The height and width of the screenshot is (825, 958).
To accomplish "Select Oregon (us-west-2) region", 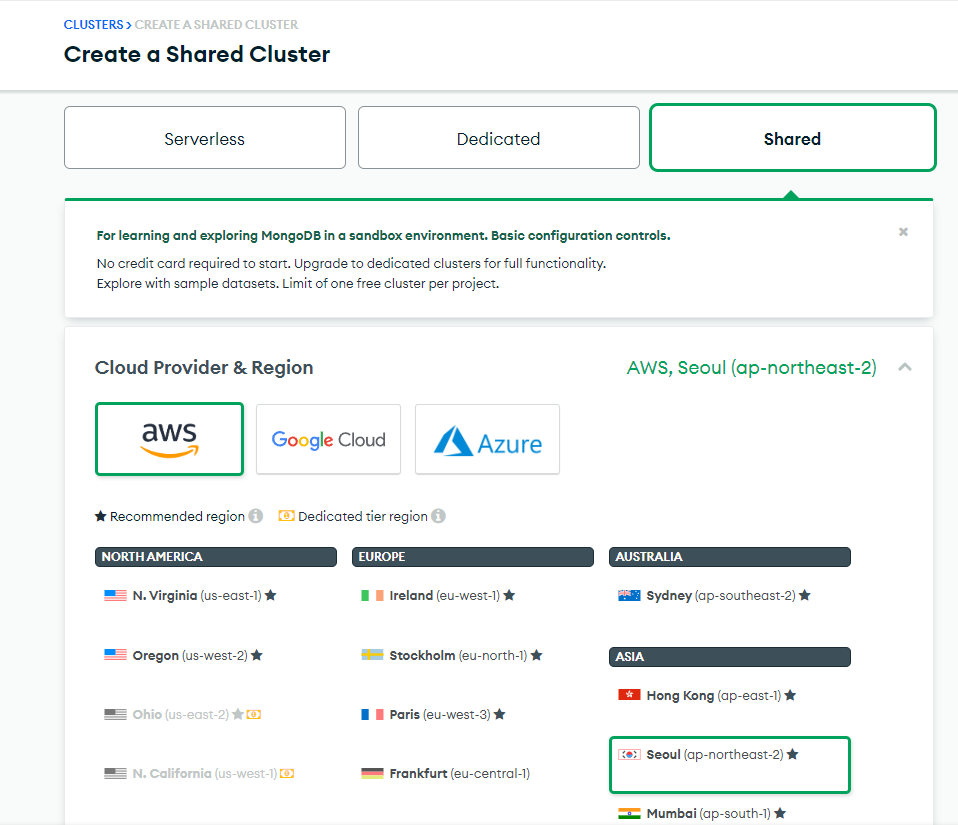I will click(x=183, y=655).
